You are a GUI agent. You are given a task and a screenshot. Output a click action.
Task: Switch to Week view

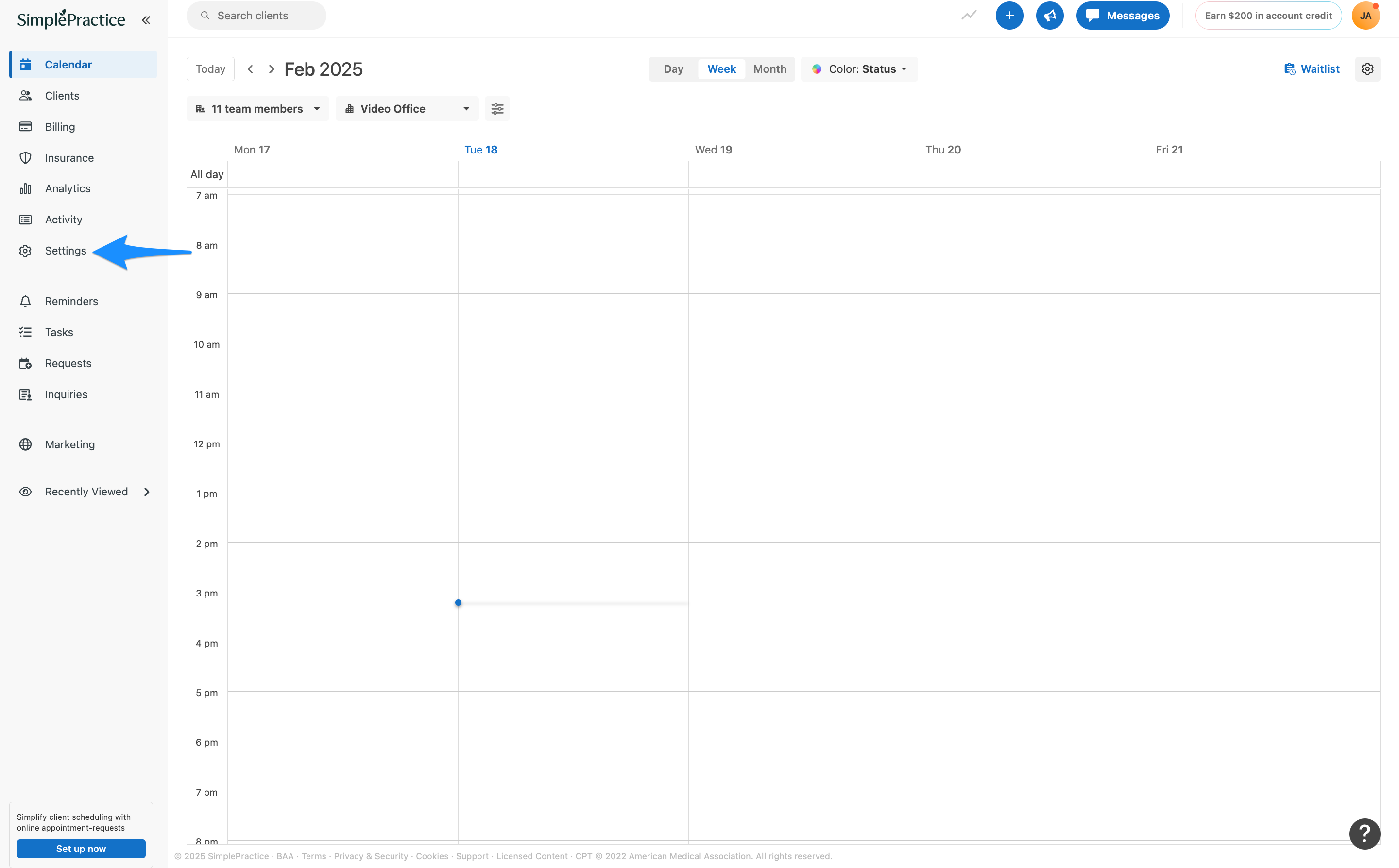[721, 69]
